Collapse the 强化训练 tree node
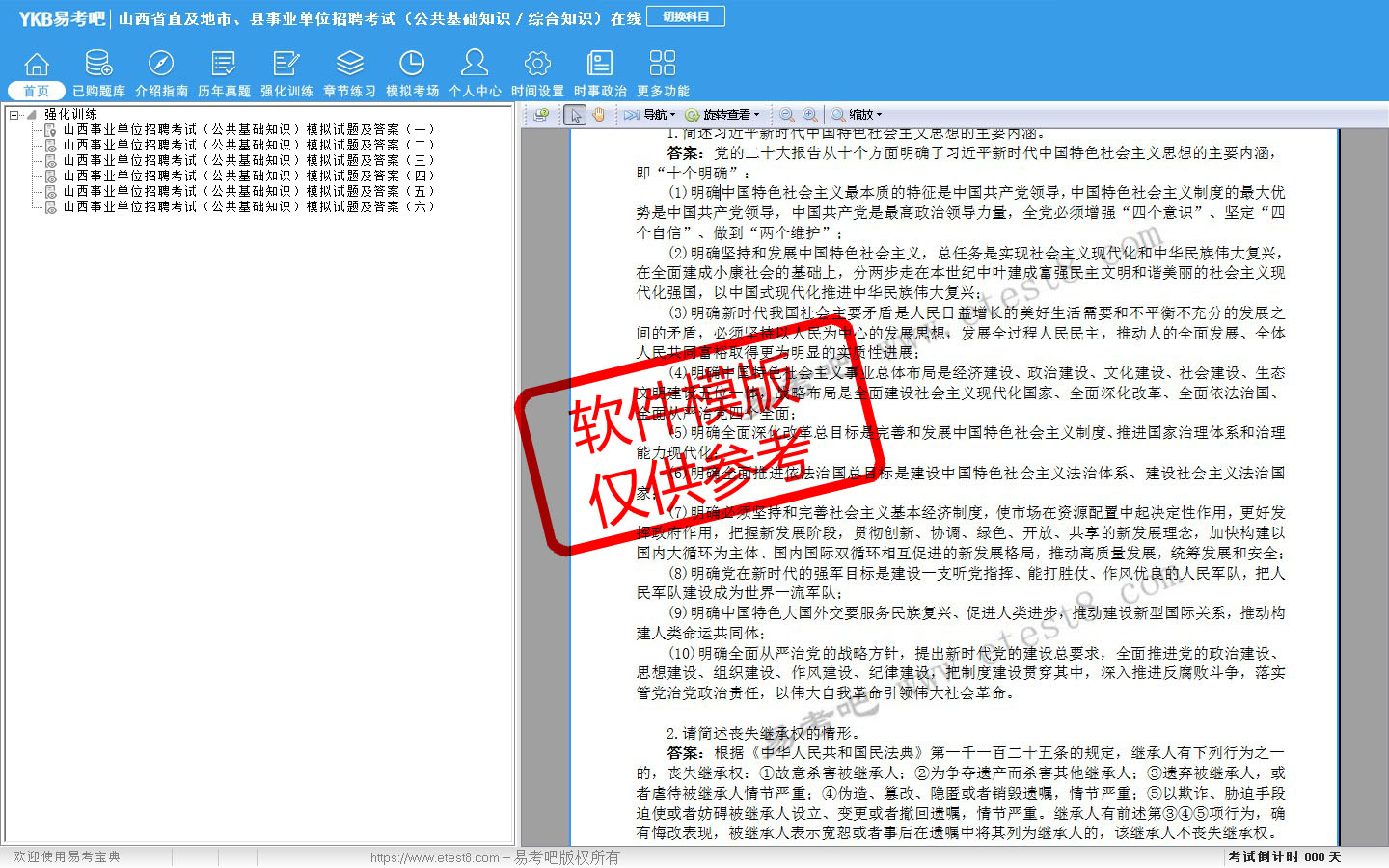Image resolution: width=1389 pixels, height=868 pixels. [14, 115]
